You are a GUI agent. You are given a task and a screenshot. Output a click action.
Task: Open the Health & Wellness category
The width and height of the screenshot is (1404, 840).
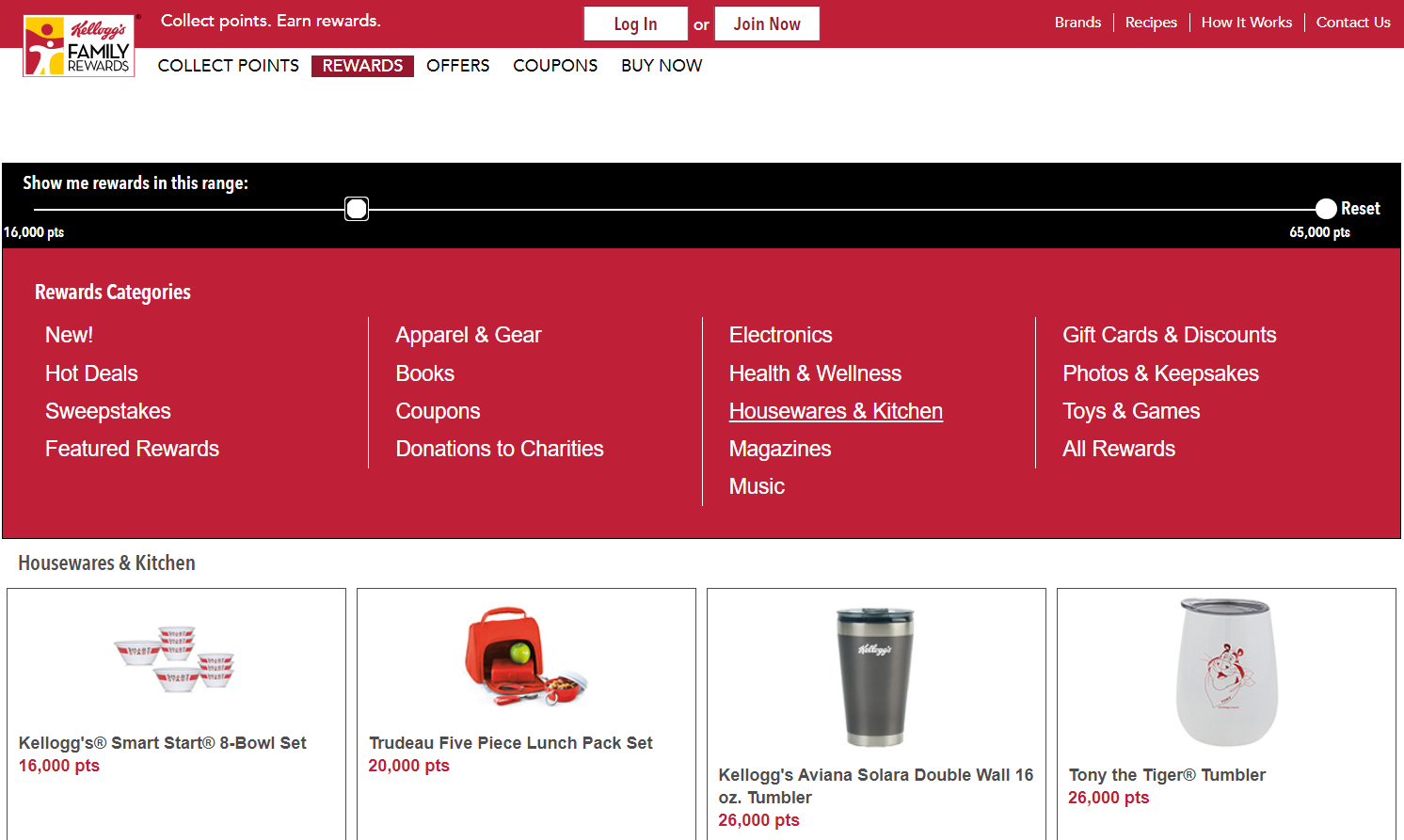(815, 373)
